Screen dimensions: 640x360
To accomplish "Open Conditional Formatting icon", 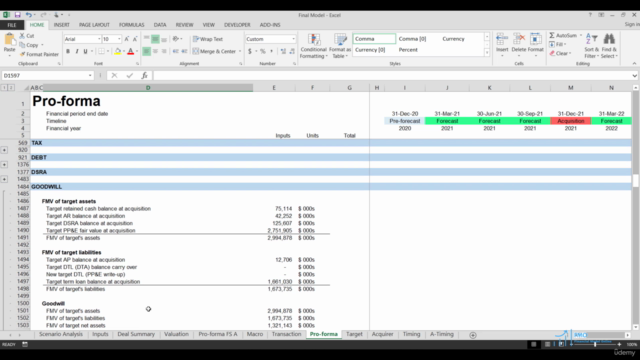I will [x=313, y=40].
